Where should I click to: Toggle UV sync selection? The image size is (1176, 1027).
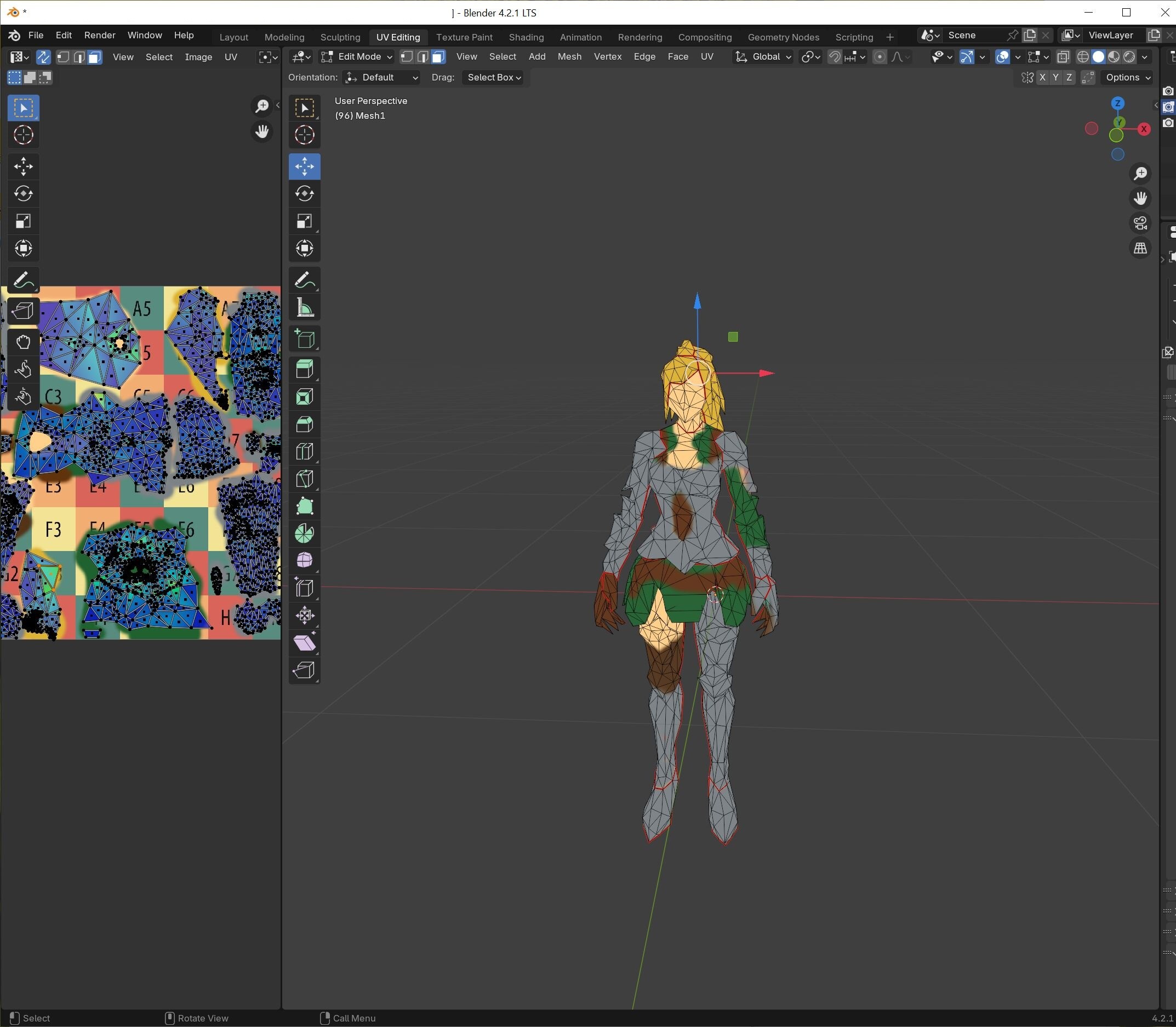(x=43, y=57)
